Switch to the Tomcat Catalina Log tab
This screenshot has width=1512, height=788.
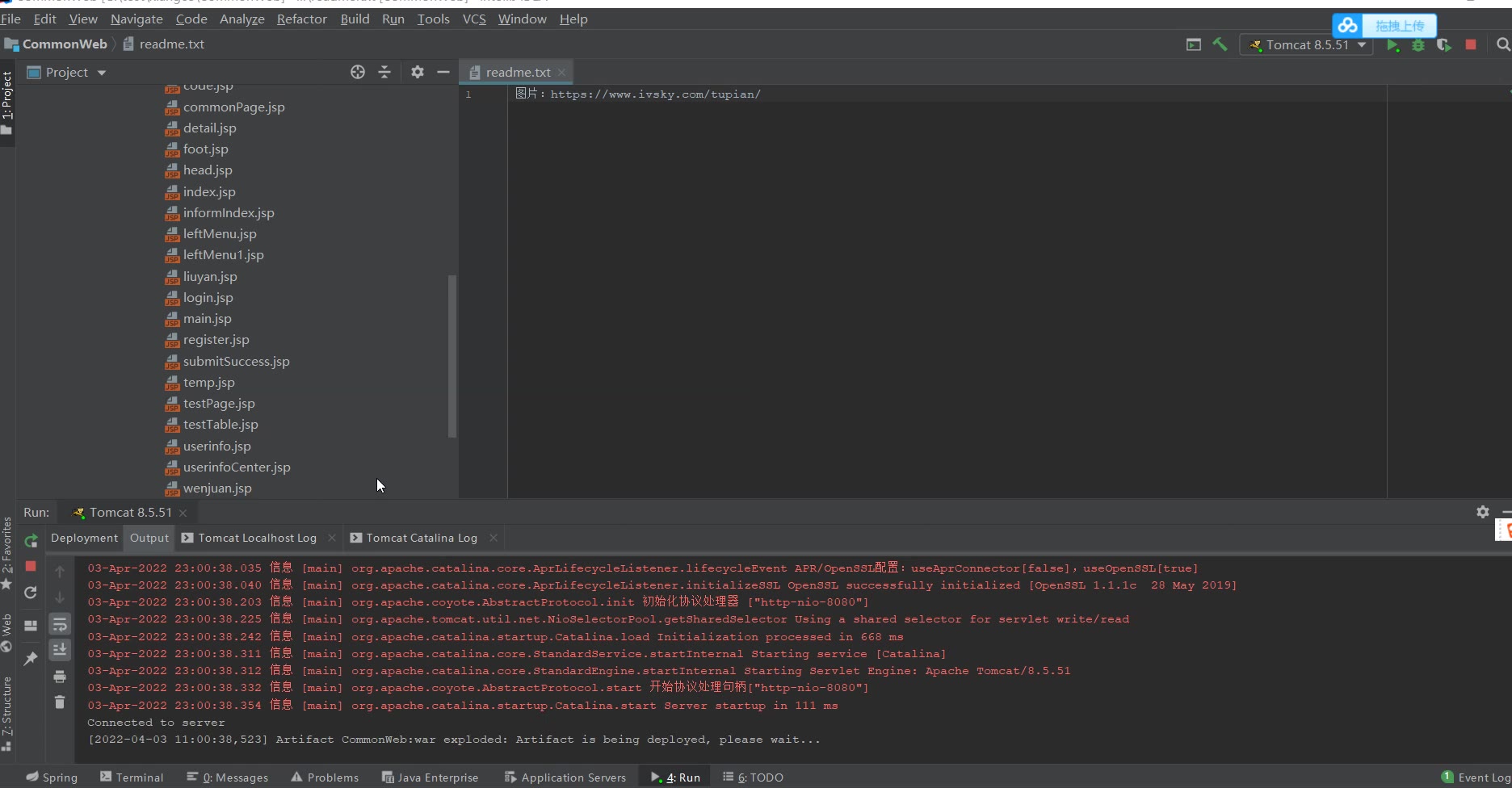point(421,538)
